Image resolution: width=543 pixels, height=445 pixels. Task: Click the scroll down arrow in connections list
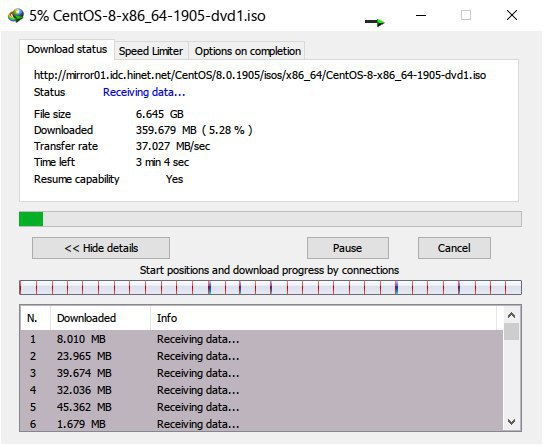point(511,422)
